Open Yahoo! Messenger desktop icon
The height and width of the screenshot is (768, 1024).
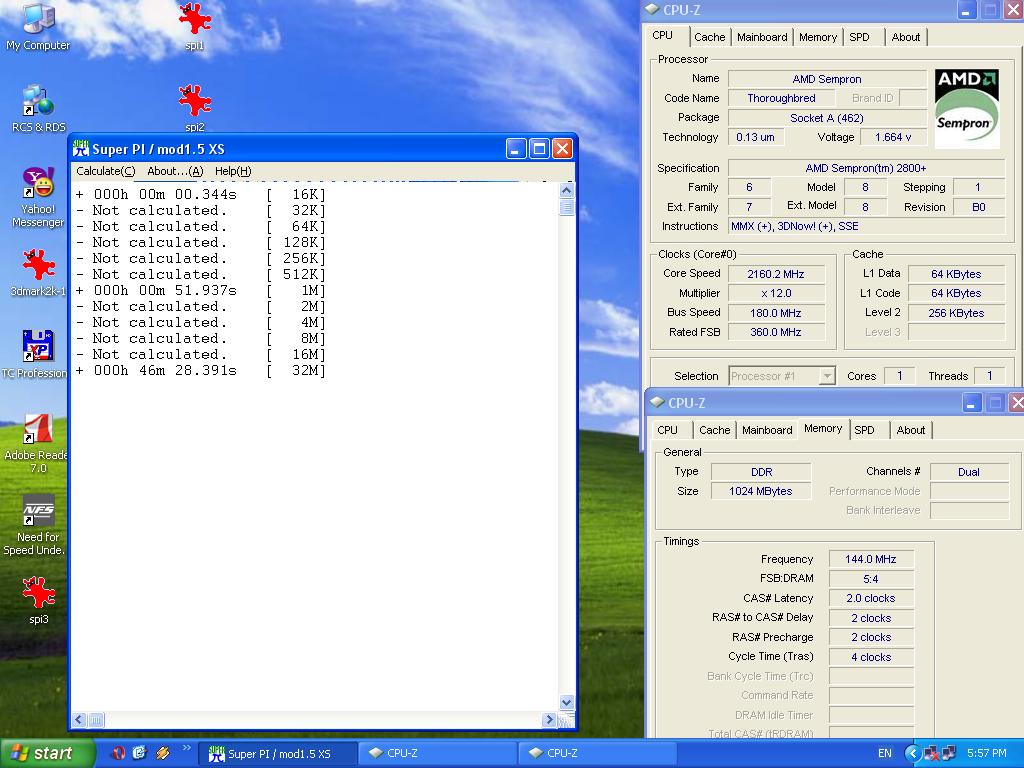point(38,197)
